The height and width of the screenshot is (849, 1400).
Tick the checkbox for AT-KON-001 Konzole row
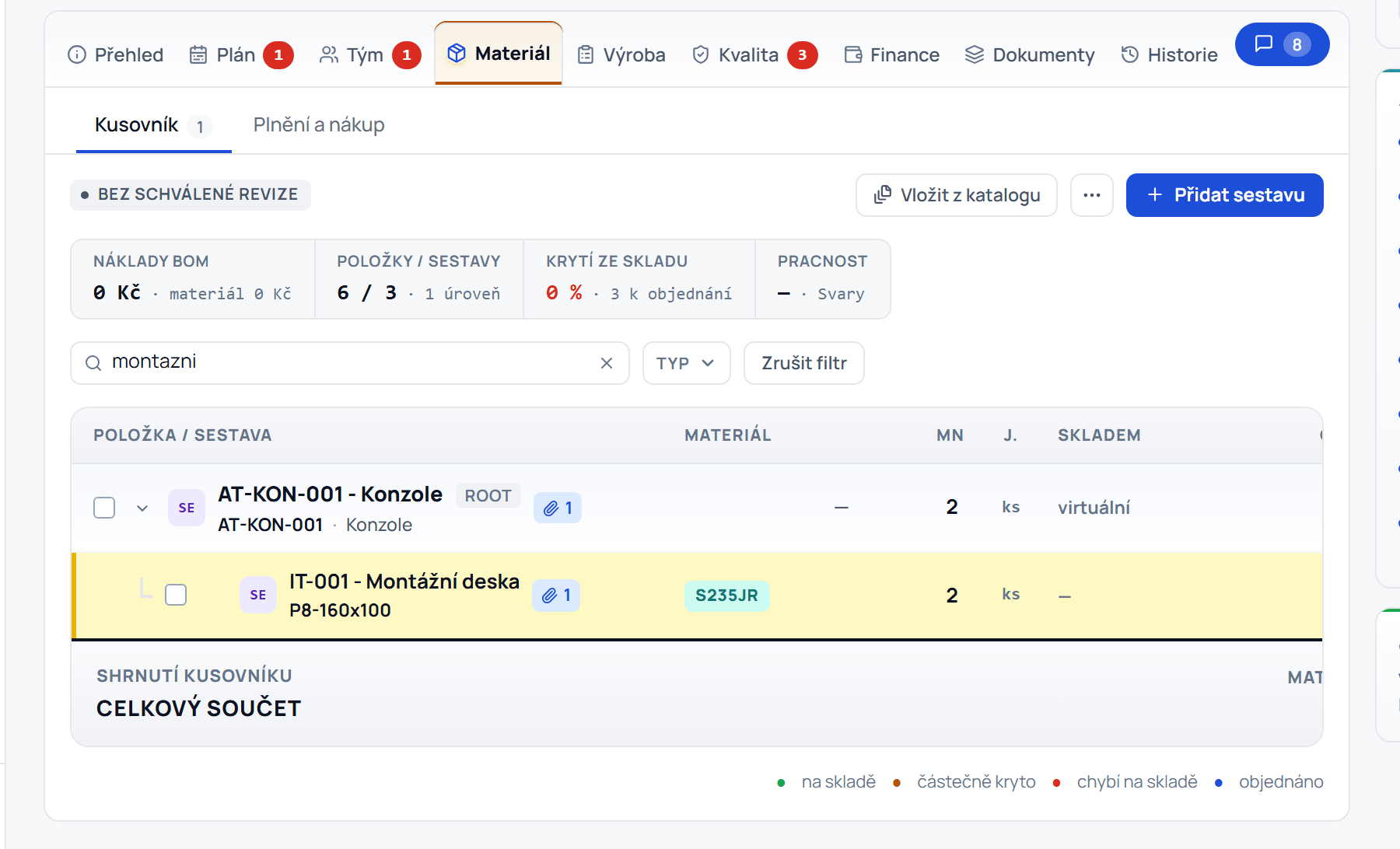tap(104, 508)
